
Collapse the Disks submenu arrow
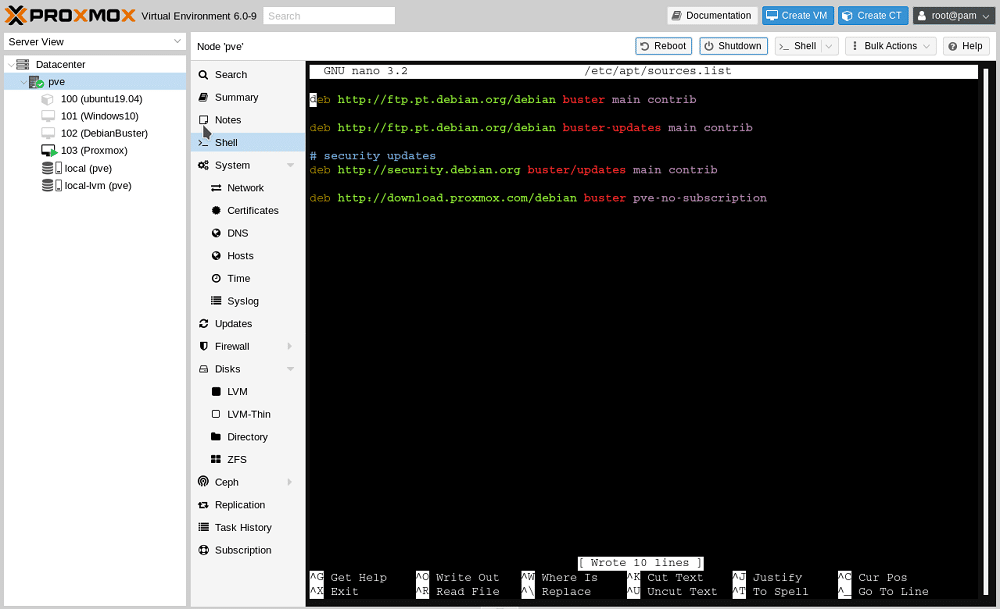[290, 369]
